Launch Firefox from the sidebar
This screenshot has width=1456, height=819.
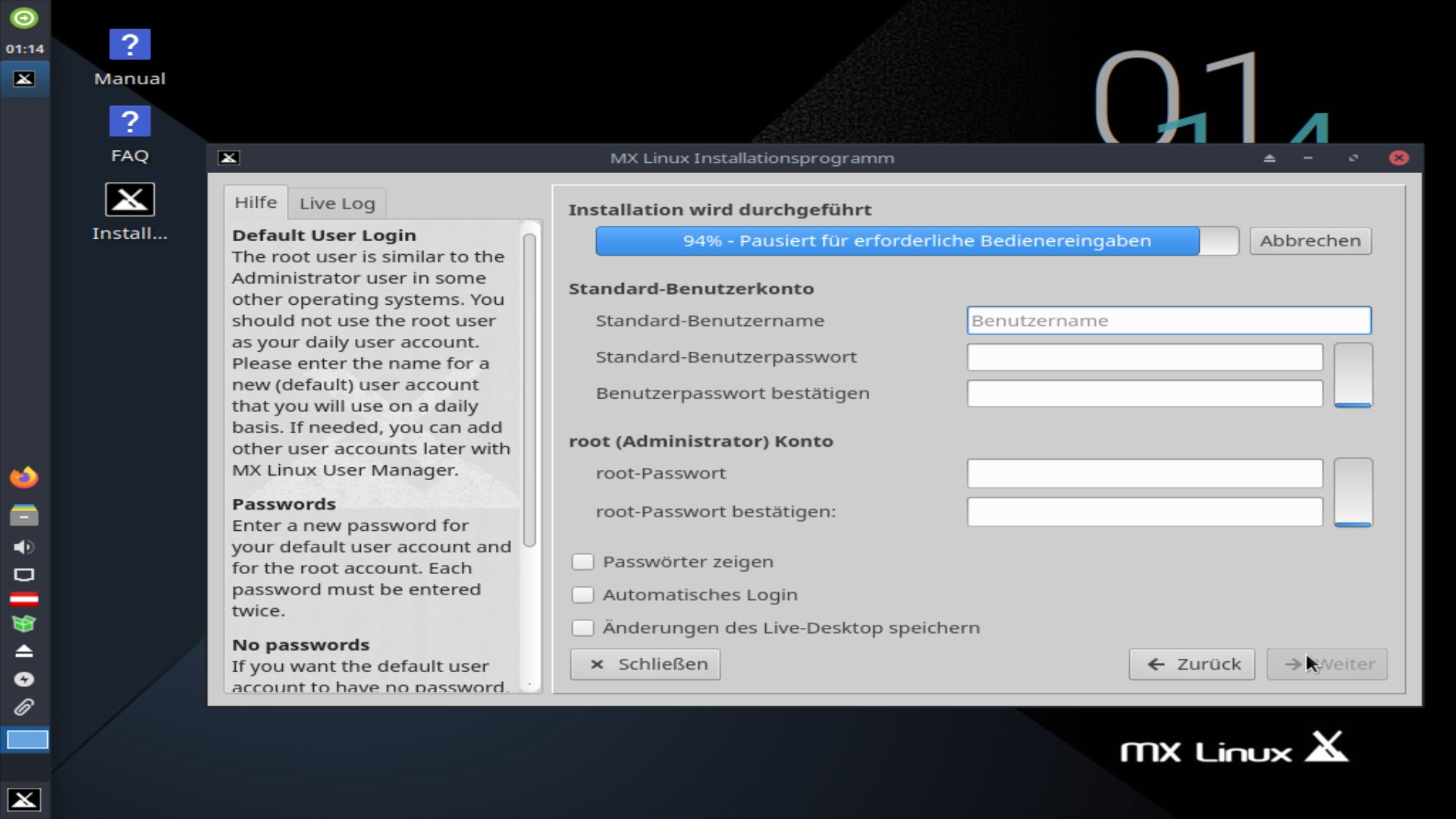24,476
